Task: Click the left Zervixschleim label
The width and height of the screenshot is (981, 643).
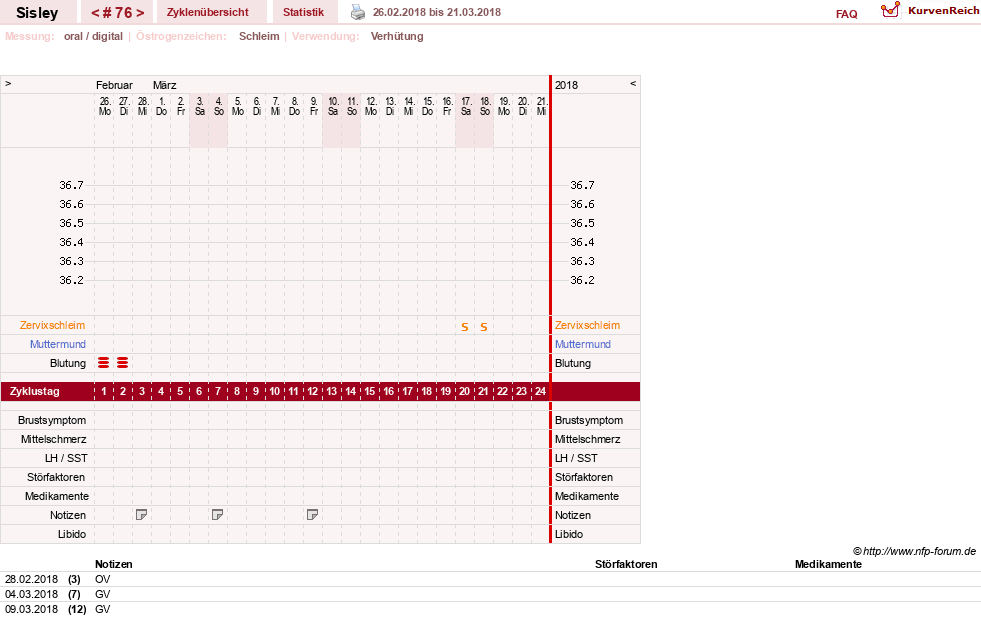Action: [53, 325]
